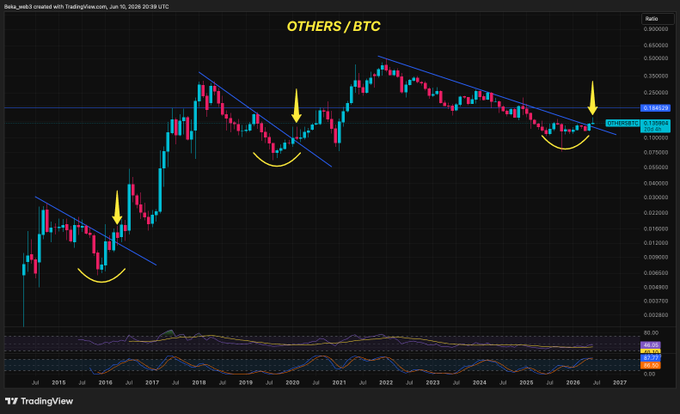Viewport: 680px width, 414px height.
Task: Click the 0.009000 price axis label
Action: [x=656, y=257]
